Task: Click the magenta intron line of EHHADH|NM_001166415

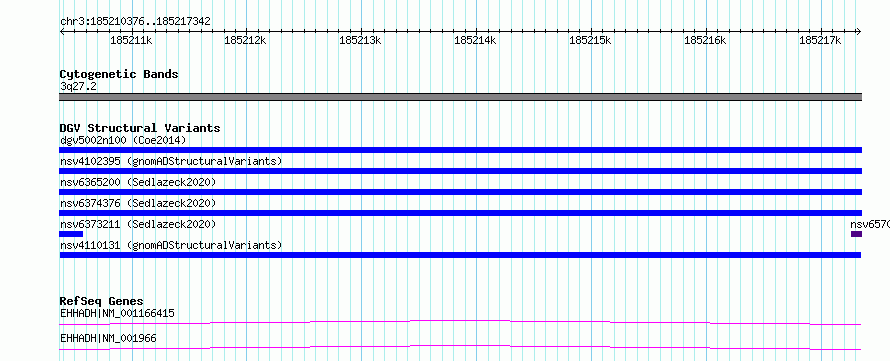Action: coord(460,322)
